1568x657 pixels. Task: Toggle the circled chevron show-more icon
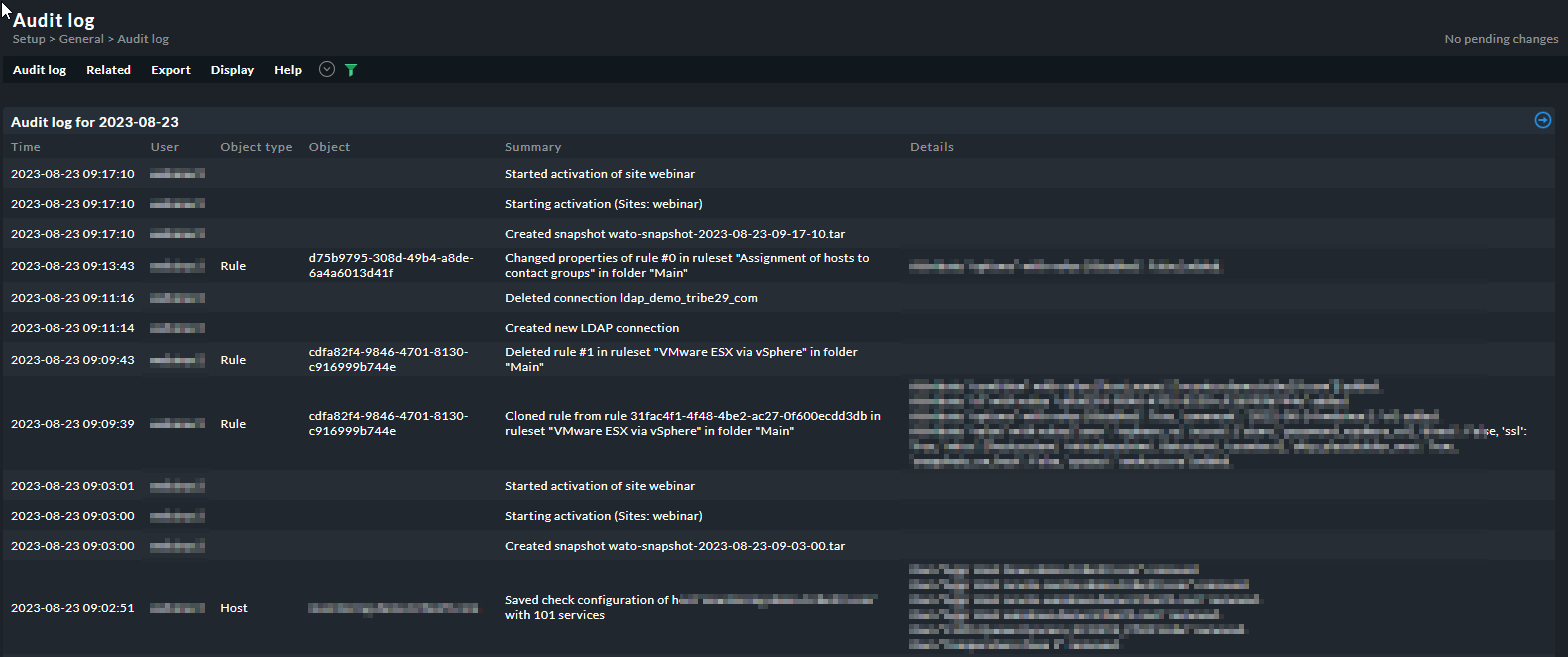pyautogui.click(x=326, y=70)
